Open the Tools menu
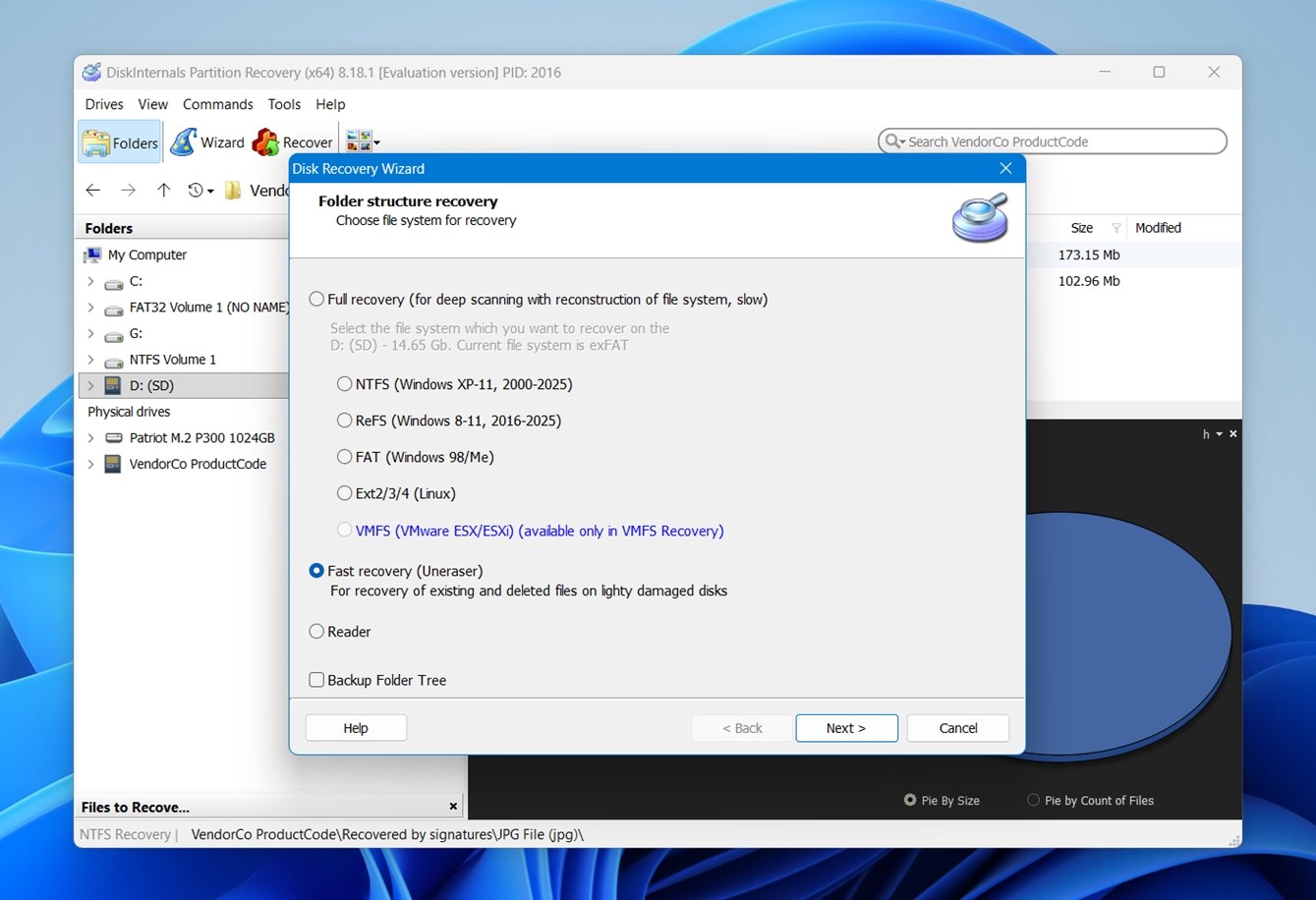Image resolution: width=1316 pixels, height=900 pixels. click(284, 104)
